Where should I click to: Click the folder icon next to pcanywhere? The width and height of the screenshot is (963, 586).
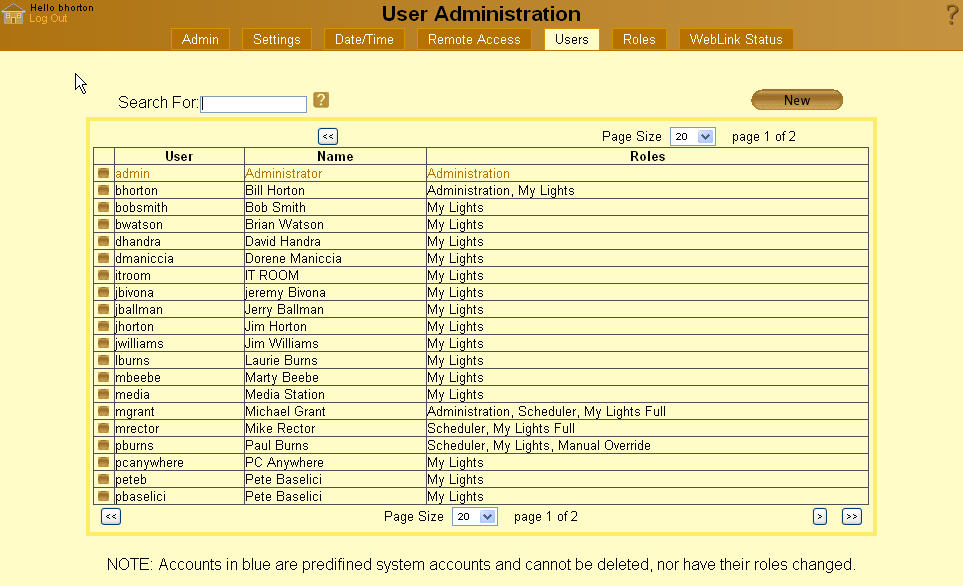103,462
